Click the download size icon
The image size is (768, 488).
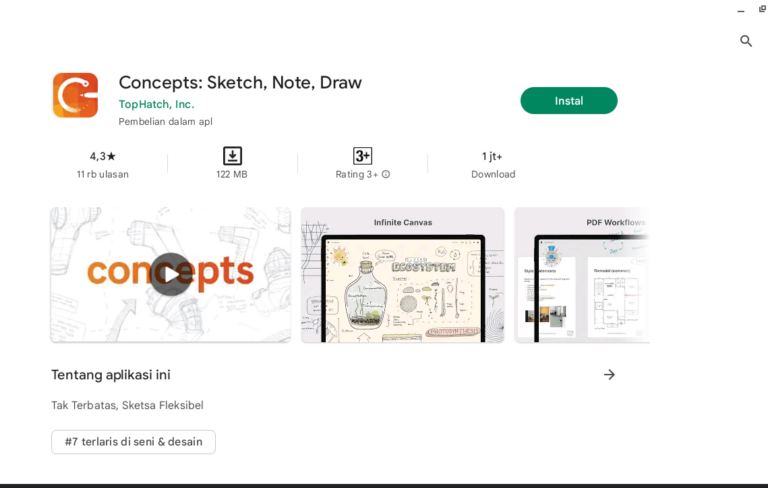point(232,156)
